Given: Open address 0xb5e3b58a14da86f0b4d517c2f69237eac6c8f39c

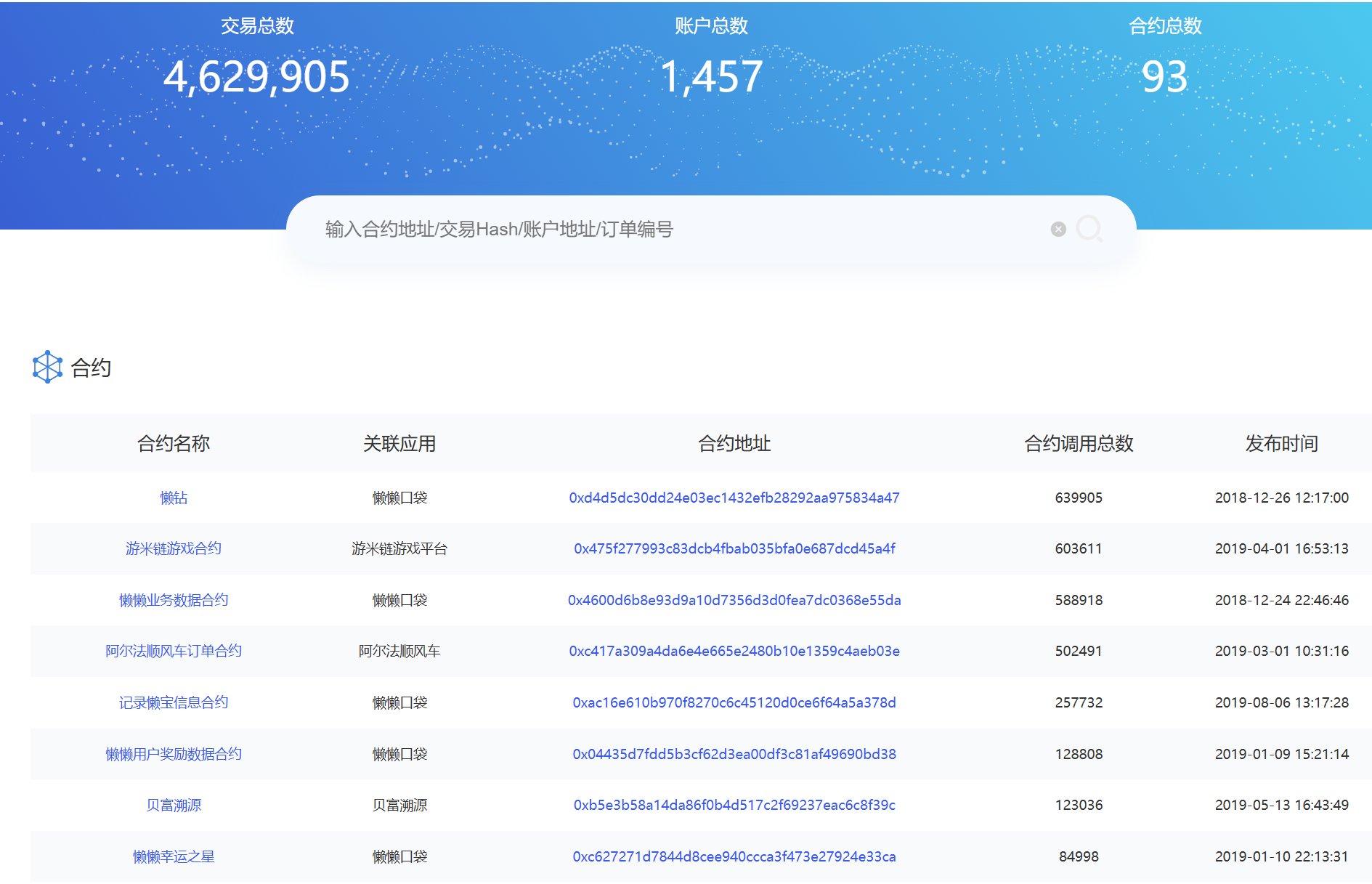Looking at the screenshot, I should [734, 805].
